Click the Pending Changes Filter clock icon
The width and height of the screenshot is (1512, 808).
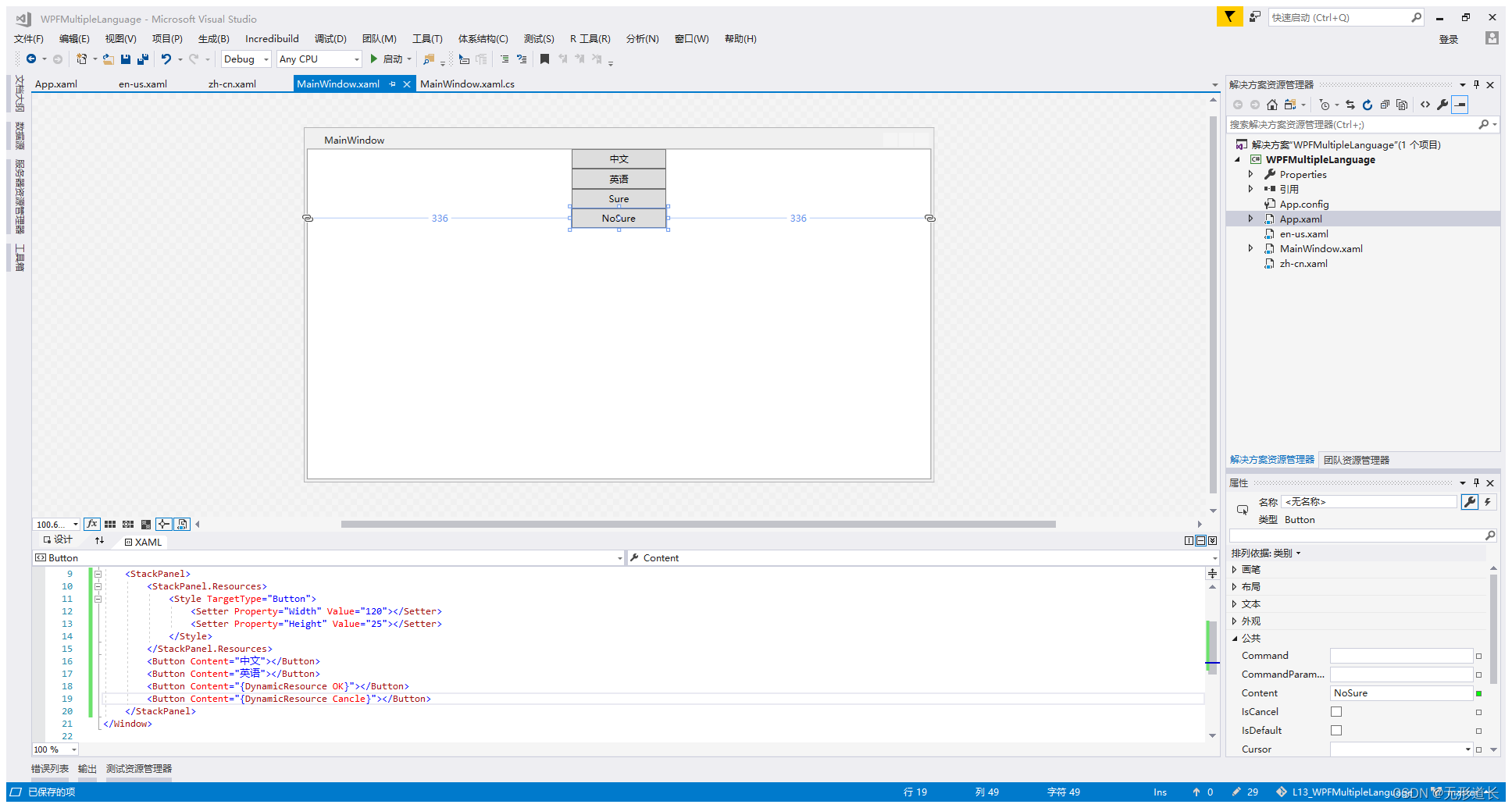coord(1325,105)
